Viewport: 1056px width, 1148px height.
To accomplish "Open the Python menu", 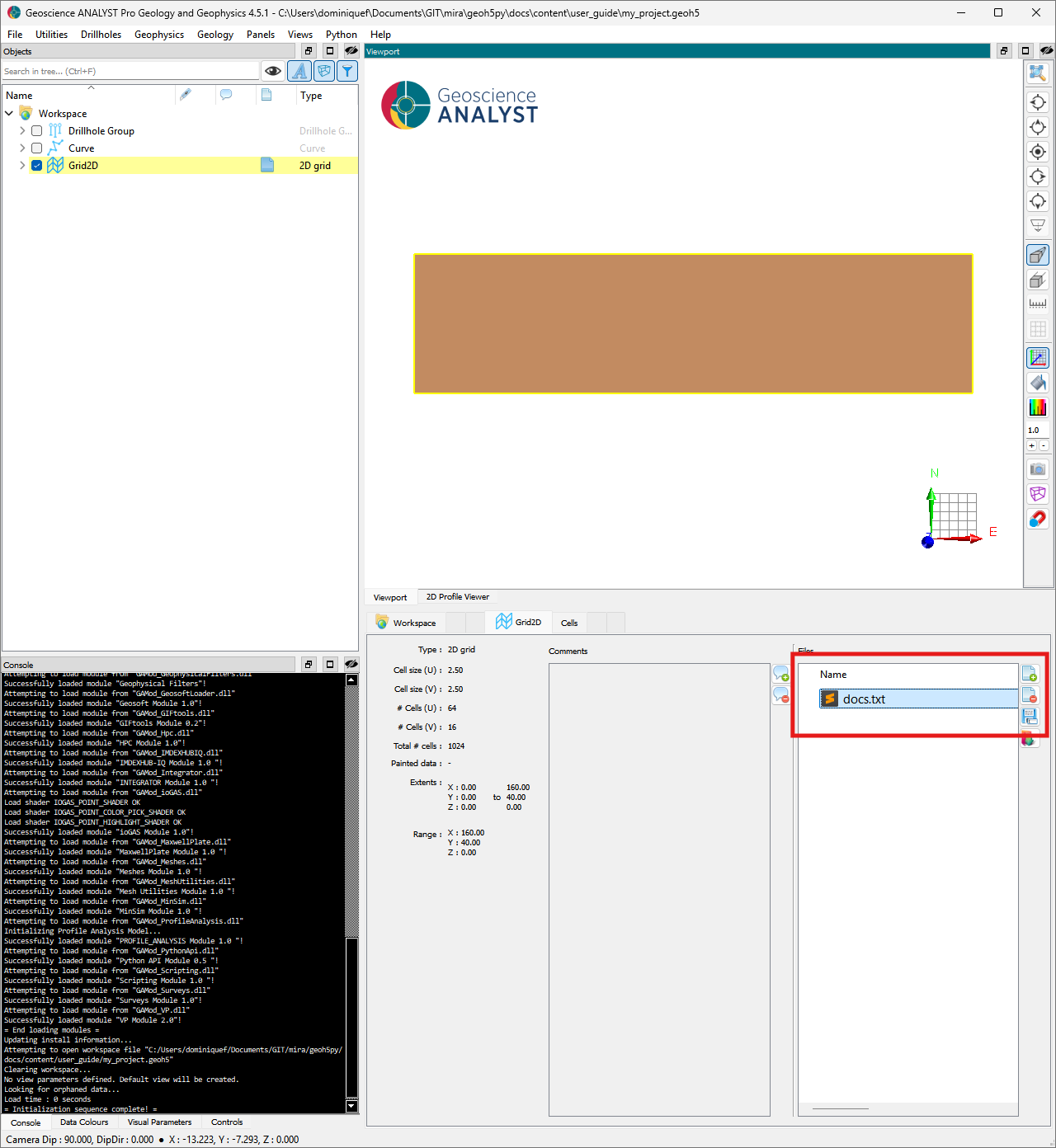I will point(342,35).
